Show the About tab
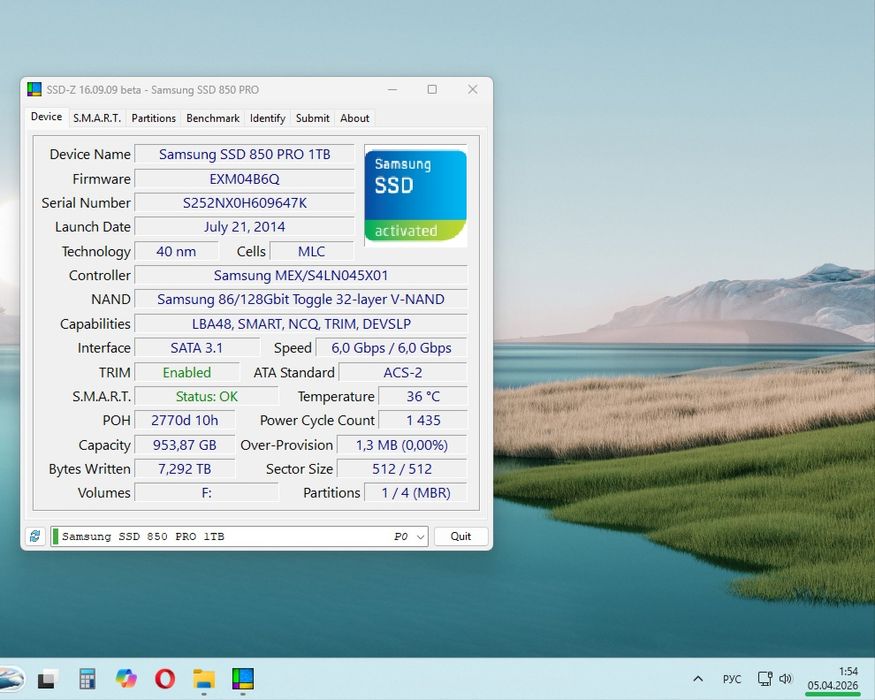 pos(355,118)
